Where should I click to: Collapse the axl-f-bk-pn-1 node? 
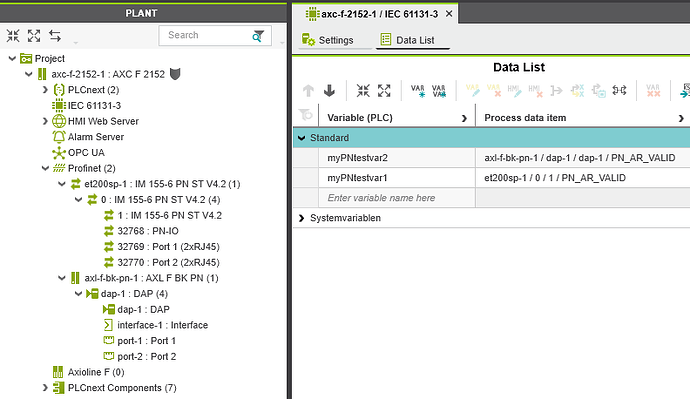[62, 278]
